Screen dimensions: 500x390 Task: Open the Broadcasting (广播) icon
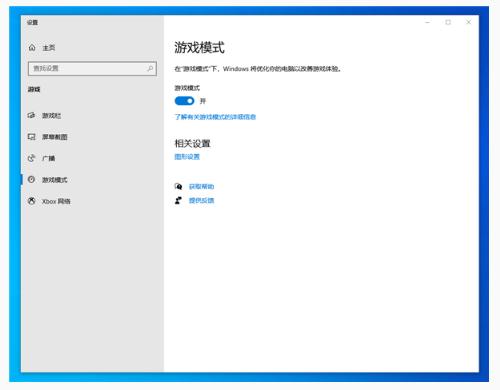(31, 158)
